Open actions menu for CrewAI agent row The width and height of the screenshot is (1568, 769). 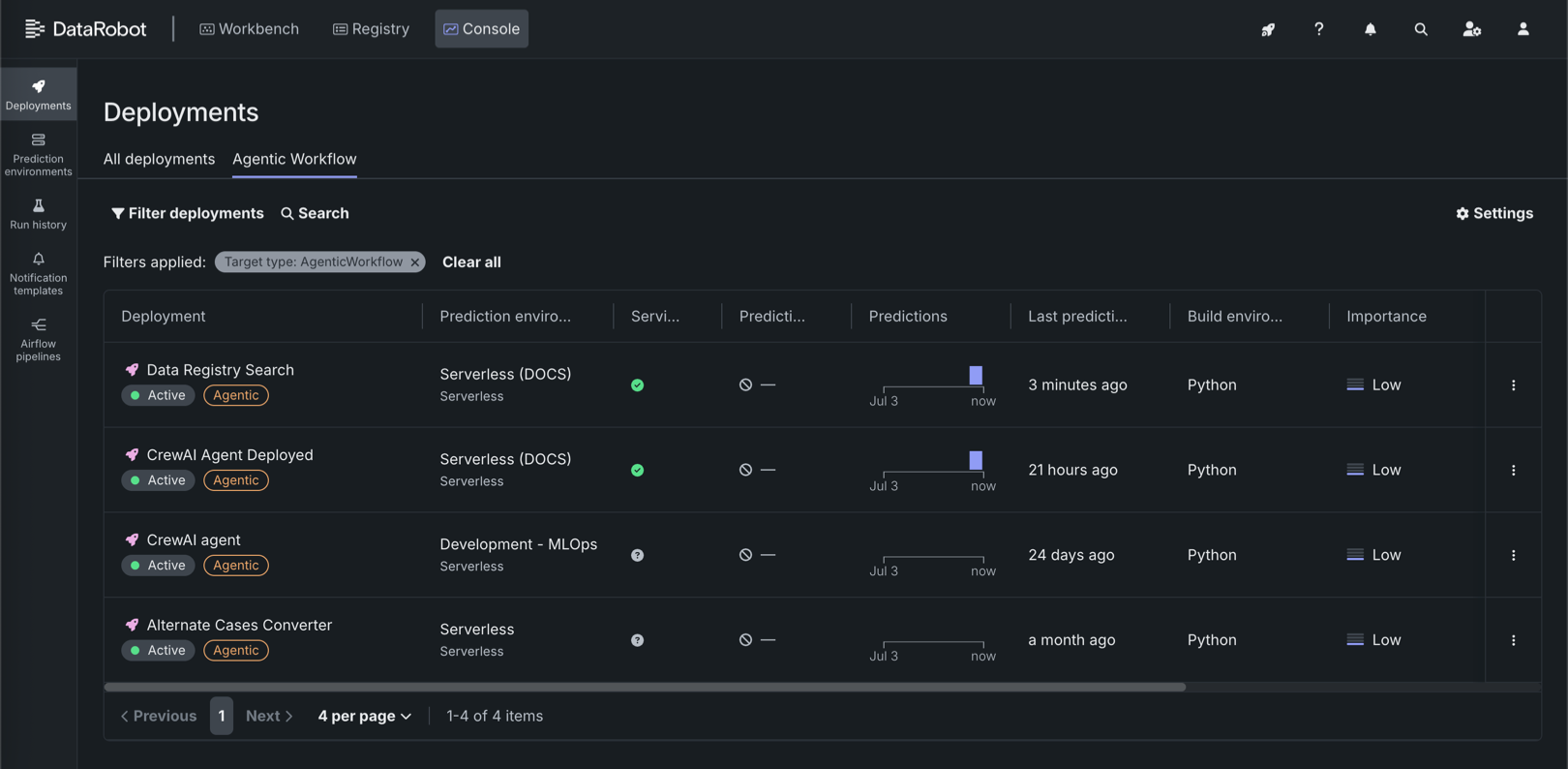point(1513,555)
